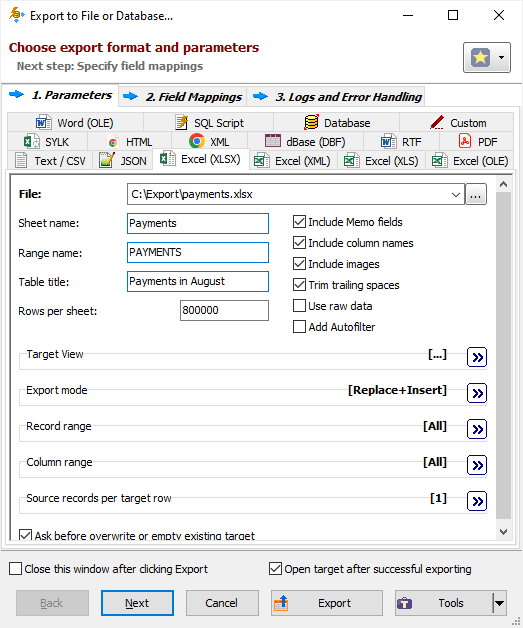The width and height of the screenshot is (523, 628).
Task: Uncheck Include Memo fields
Action: (x=299, y=221)
